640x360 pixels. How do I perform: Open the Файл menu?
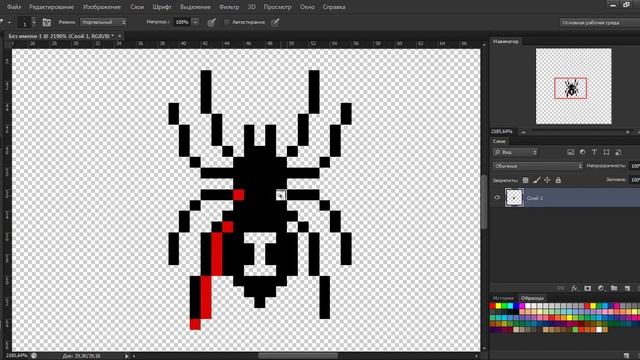pos(14,7)
